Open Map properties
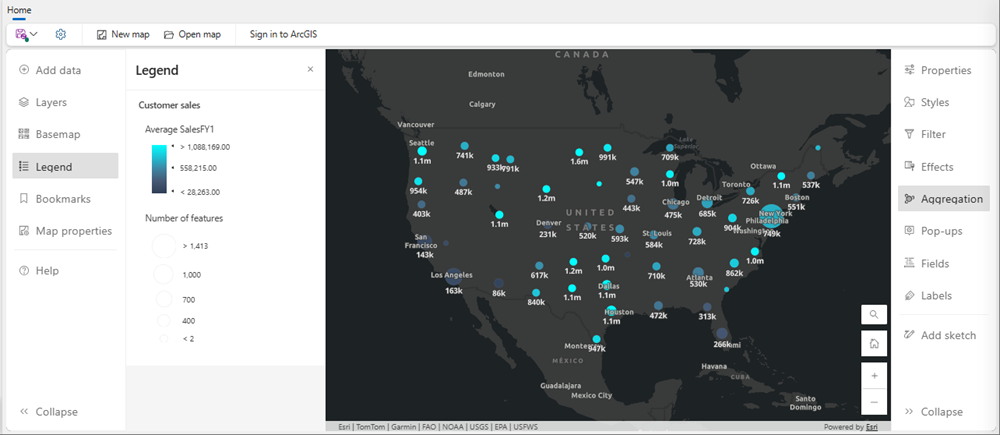The image size is (1000, 435). (65, 231)
